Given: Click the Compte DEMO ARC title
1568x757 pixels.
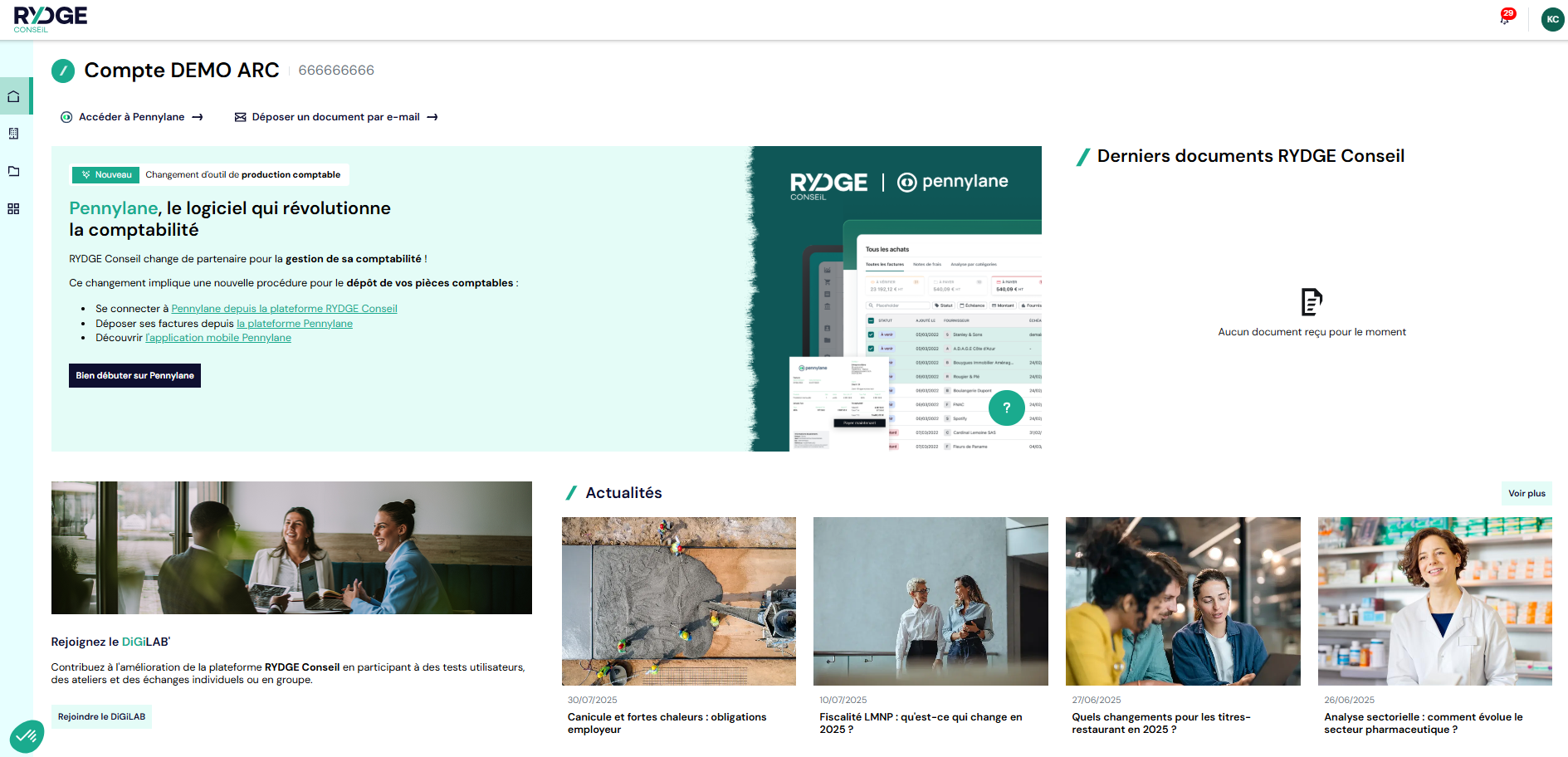Looking at the screenshot, I should pos(182,71).
